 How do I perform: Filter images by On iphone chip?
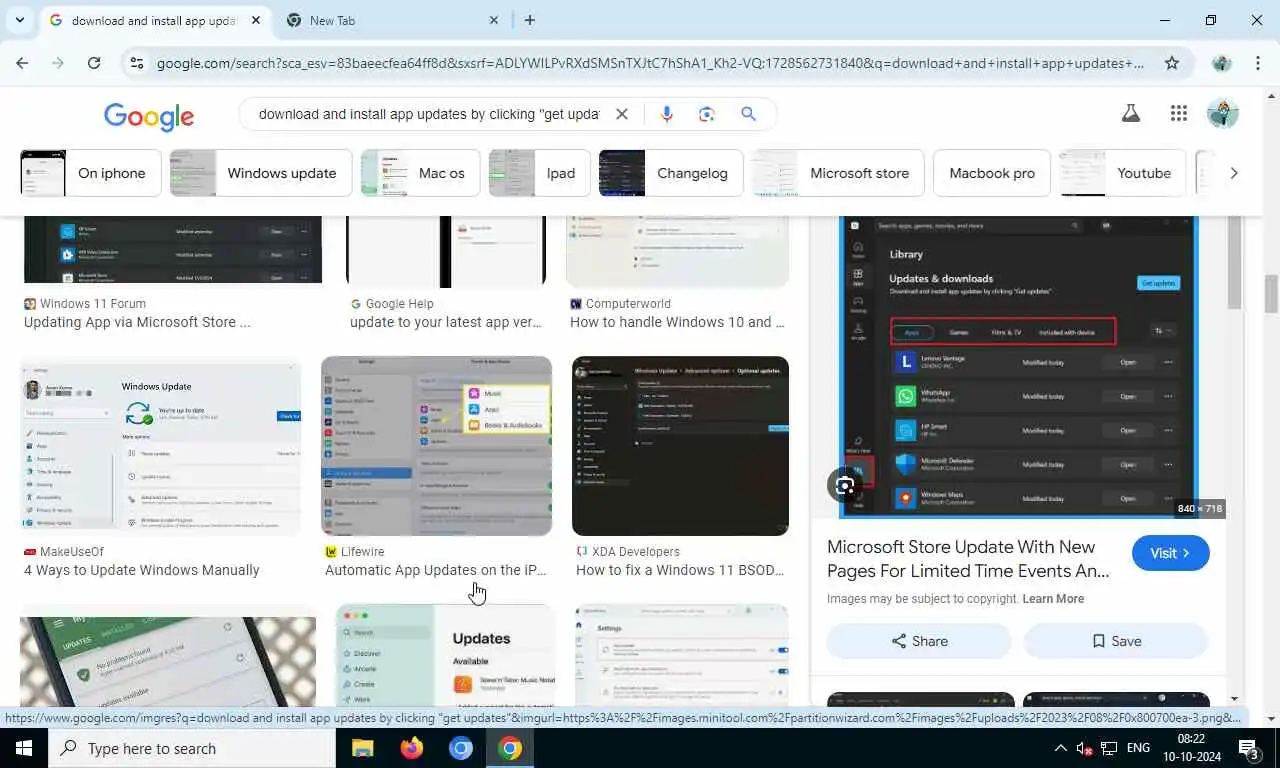click(x=90, y=173)
